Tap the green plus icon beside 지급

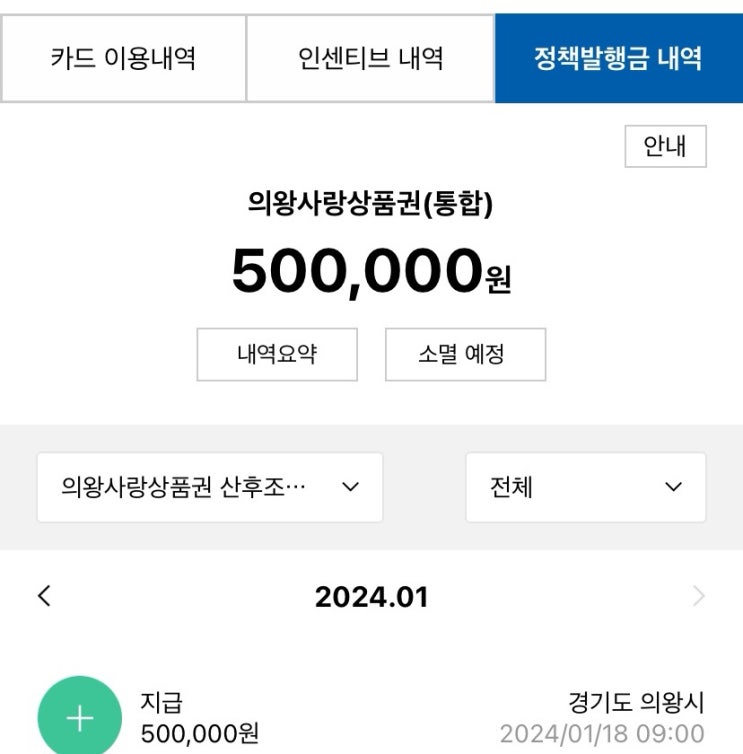[x=79, y=717]
